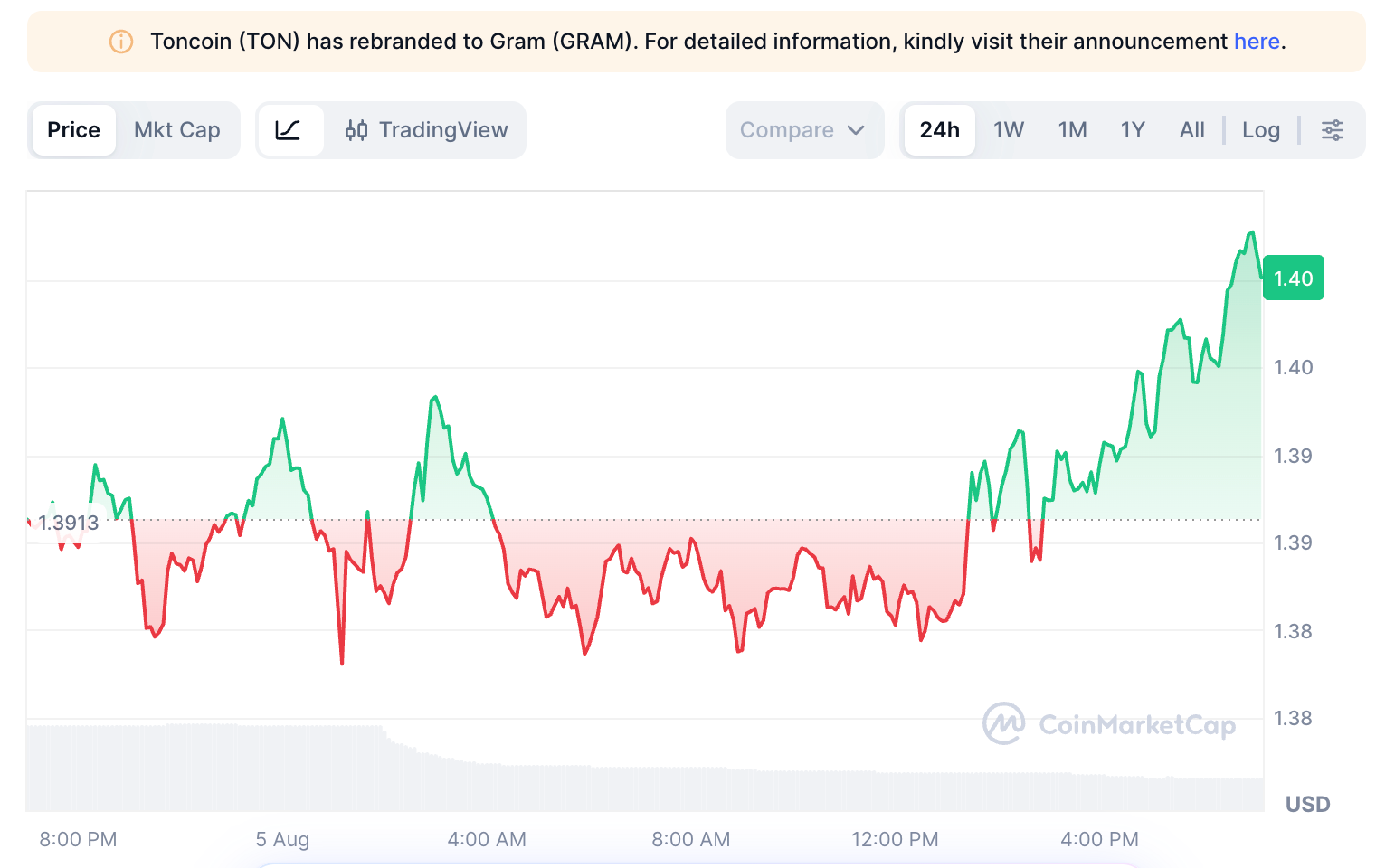Viewport: 1395px width, 868px height.
Task: Select the 1W time range
Action: coord(1009,130)
